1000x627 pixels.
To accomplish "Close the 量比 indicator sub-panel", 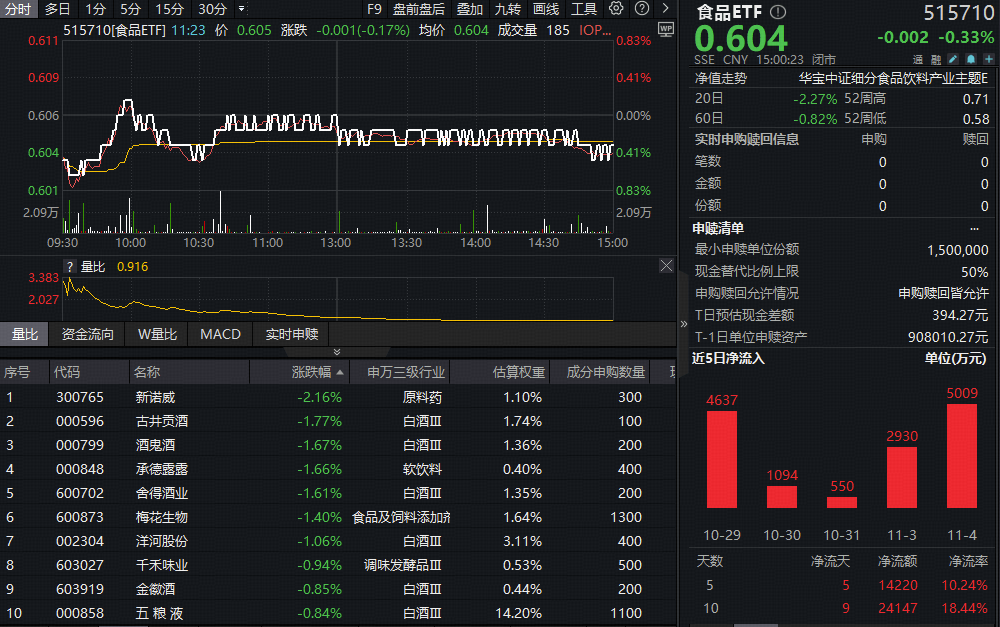I will point(667,266).
